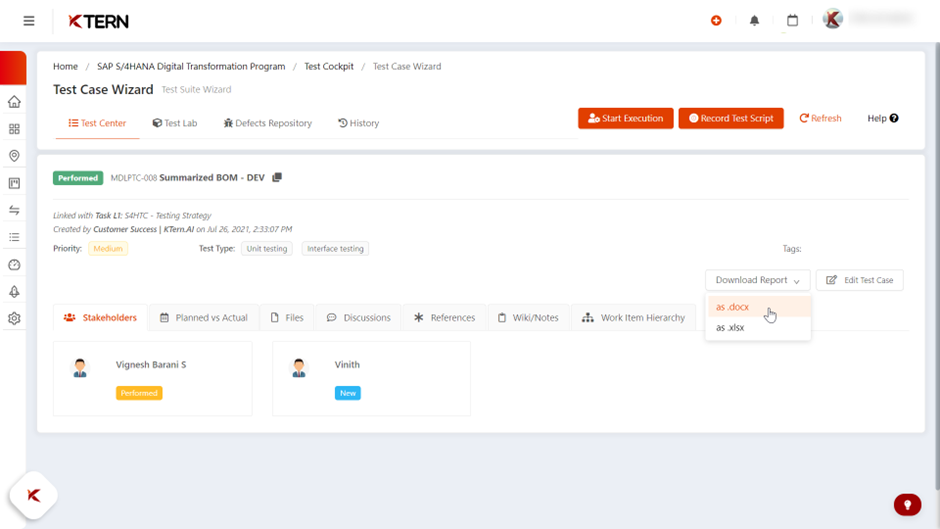Open the sidebar location pin icon
The height and width of the screenshot is (529, 940).
pos(14,156)
